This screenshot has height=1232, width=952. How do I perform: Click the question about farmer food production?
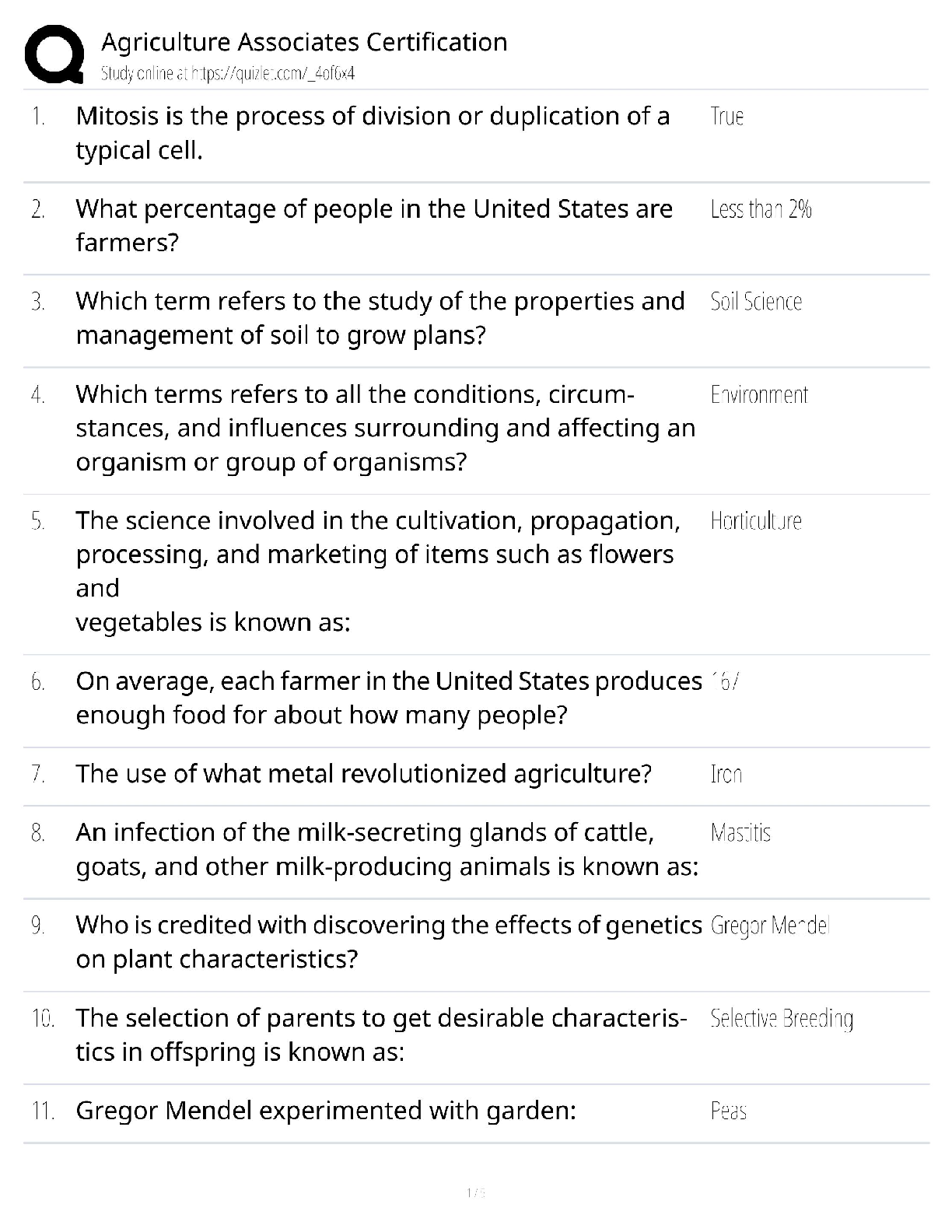tap(388, 698)
